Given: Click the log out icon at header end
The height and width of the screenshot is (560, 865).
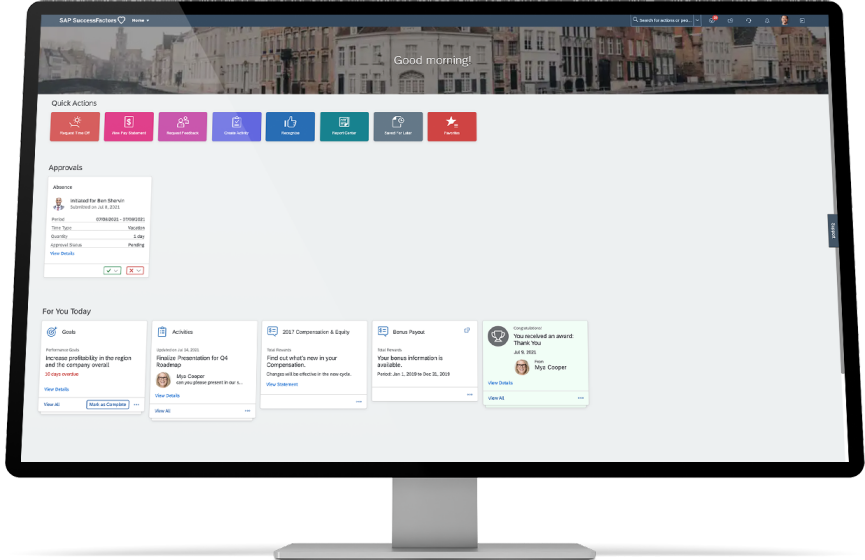Looking at the screenshot, I should pos(802,20).
